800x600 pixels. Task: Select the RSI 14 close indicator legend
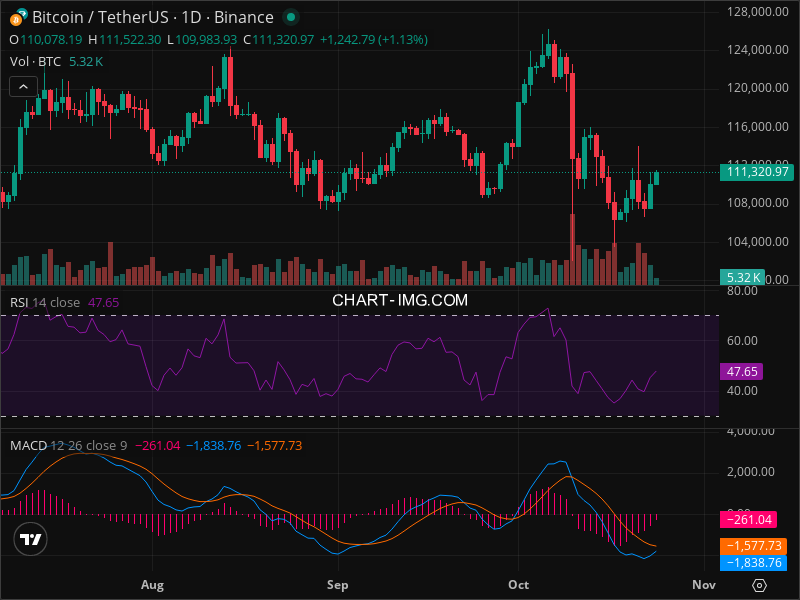point(45,302)
